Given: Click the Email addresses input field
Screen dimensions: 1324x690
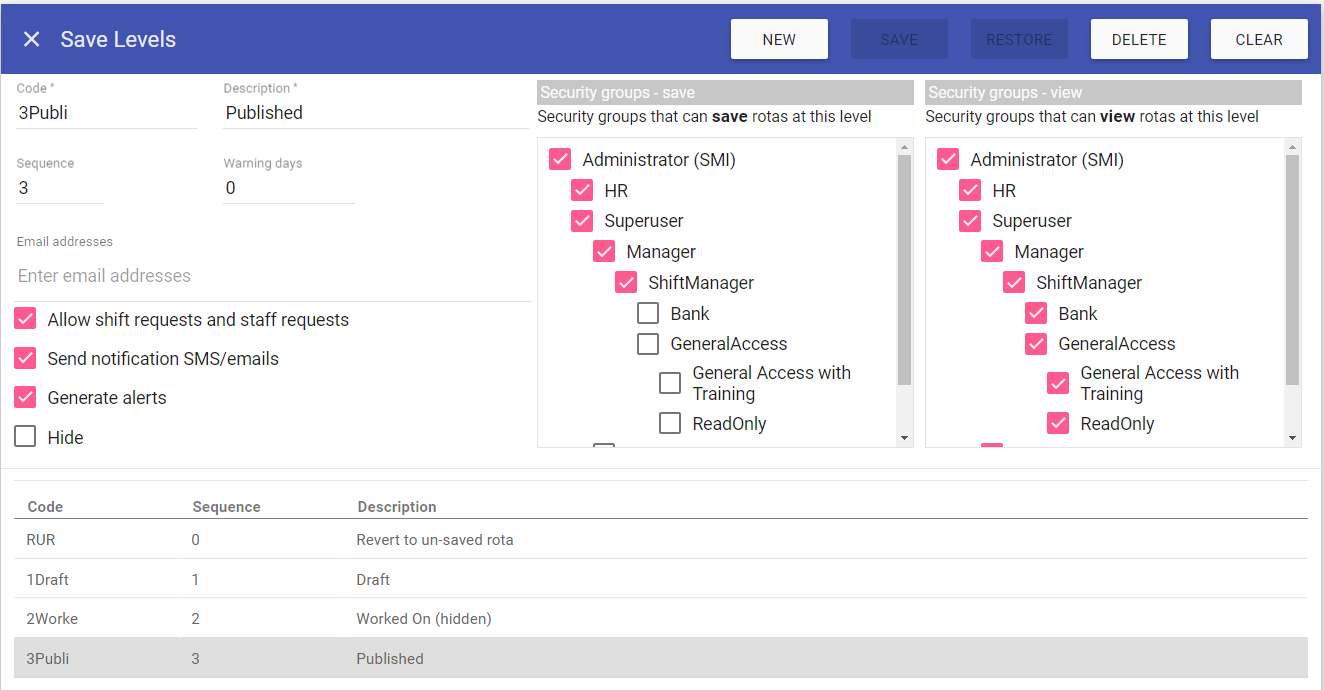Looking at the screenshot, I should pyautogui.click(x=272, y=276).
